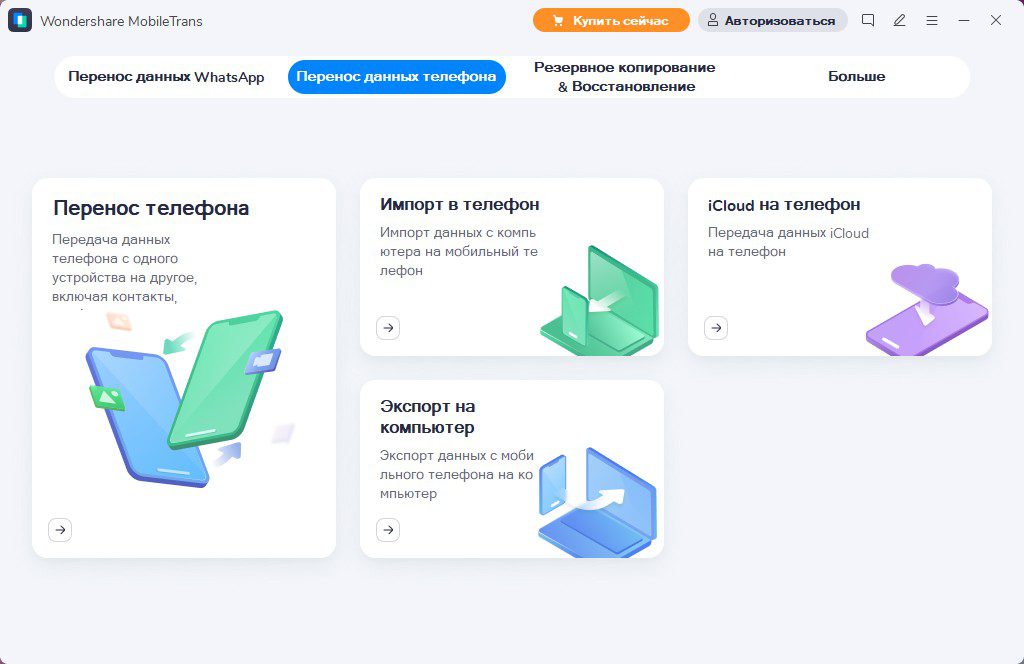Image resolution: width=1024 pixels, height=664 pixels.
Task: Click the arrow icon under Импорт в телефон
Action: pyautogui.click(x=388, y=328)
